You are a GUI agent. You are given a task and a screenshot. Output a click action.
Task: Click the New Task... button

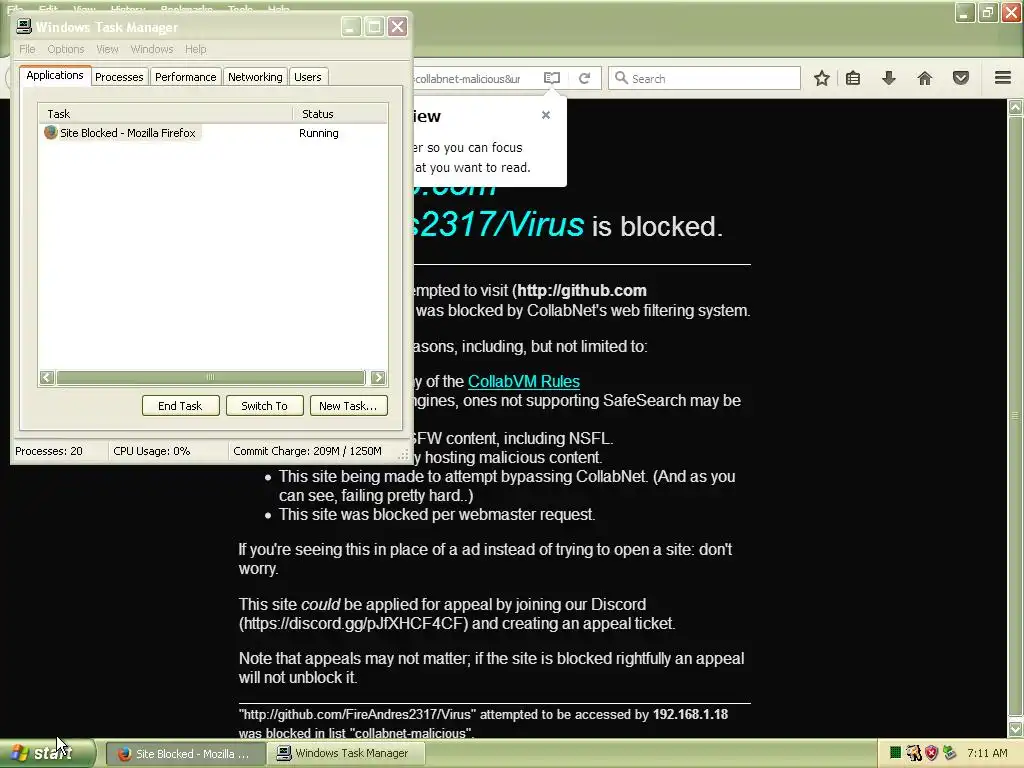[x=348, y=406]
